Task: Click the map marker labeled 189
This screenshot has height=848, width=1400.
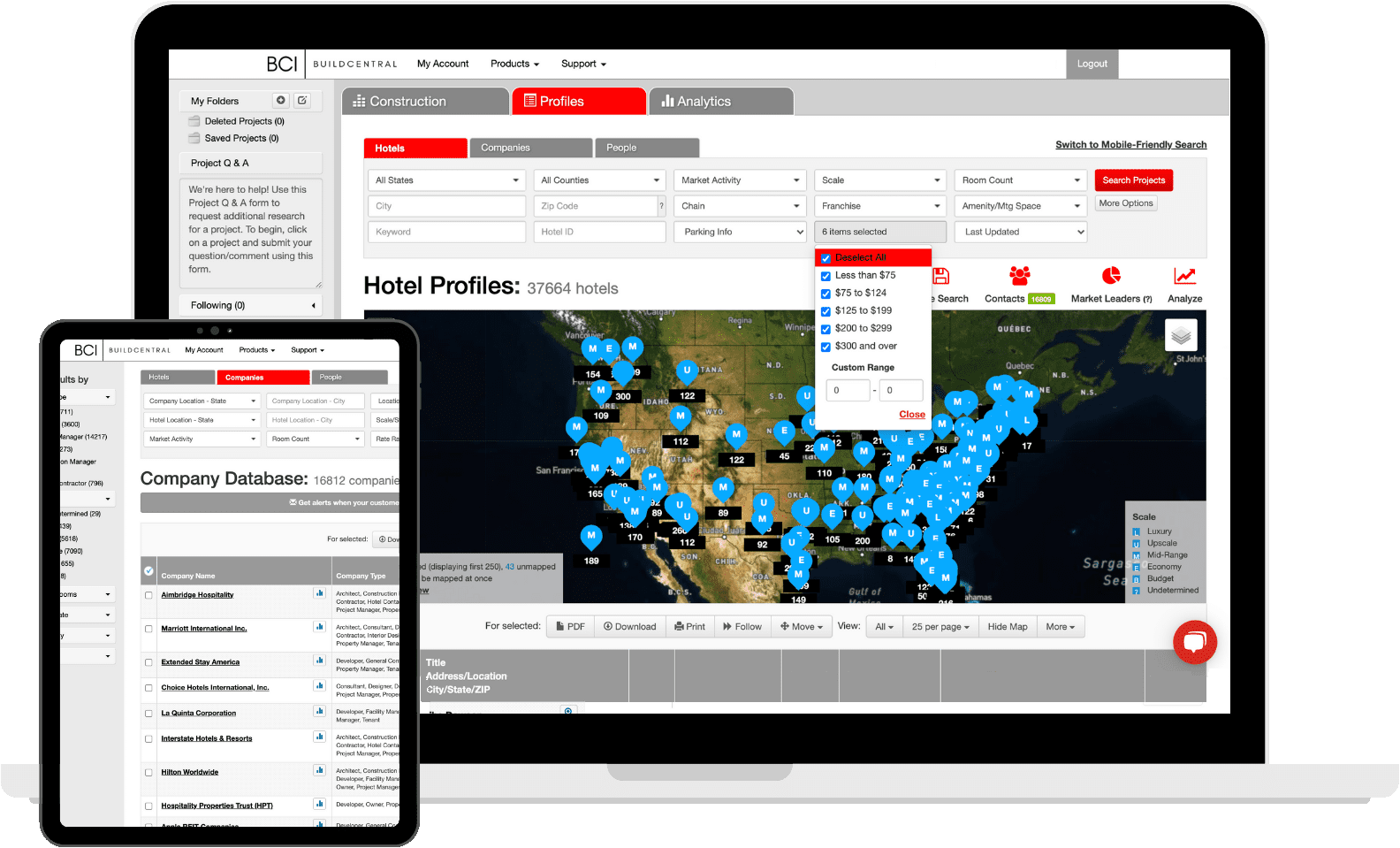Action: (591, 536)
